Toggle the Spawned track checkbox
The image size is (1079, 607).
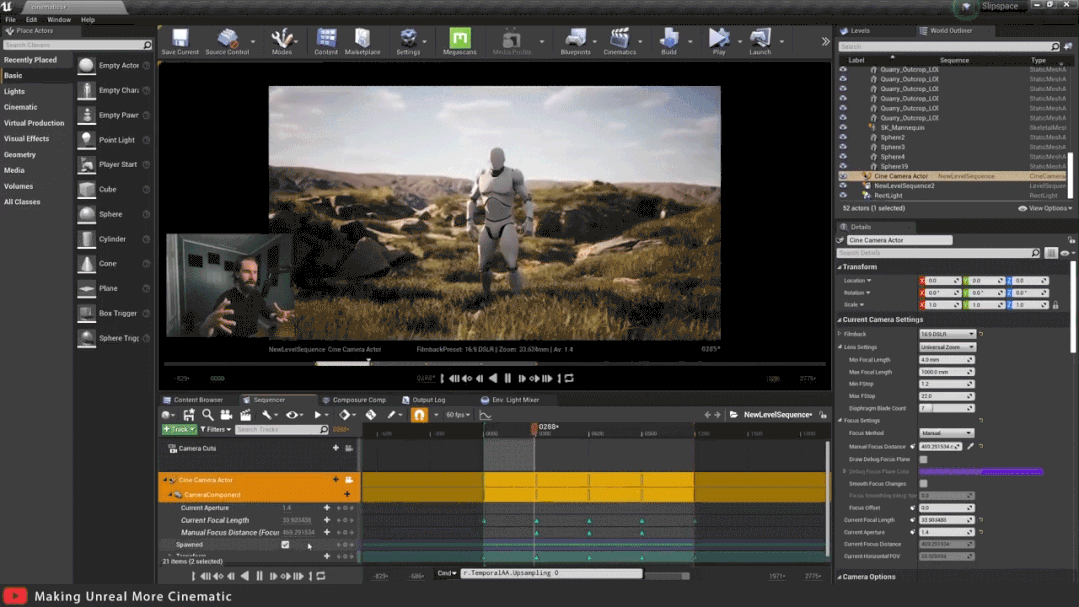point(285,545)
